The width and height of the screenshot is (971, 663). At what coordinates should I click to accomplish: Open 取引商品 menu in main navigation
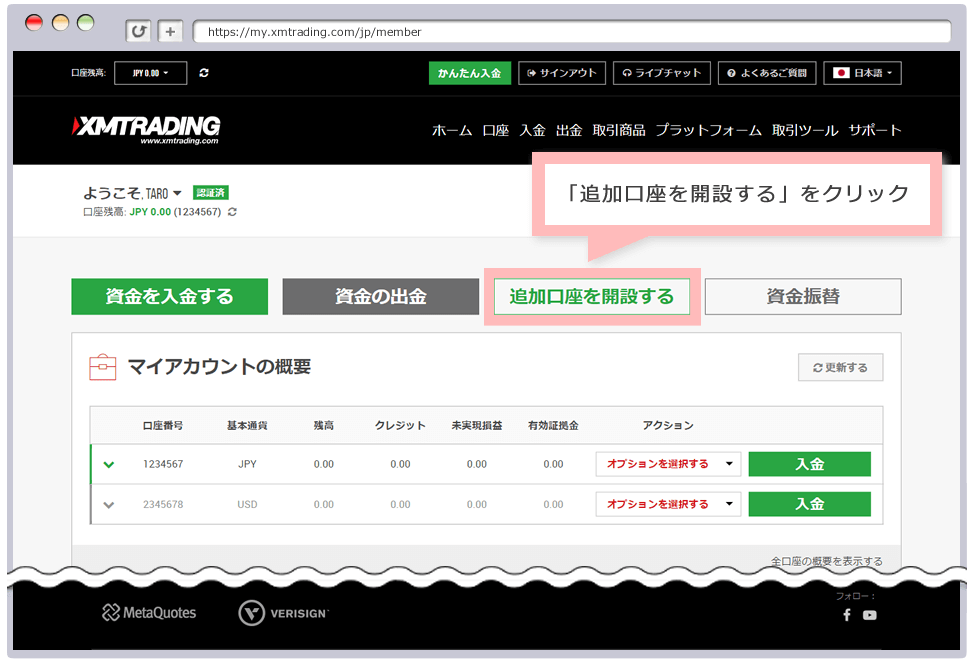pyautogui.click(x=619, y=131)
